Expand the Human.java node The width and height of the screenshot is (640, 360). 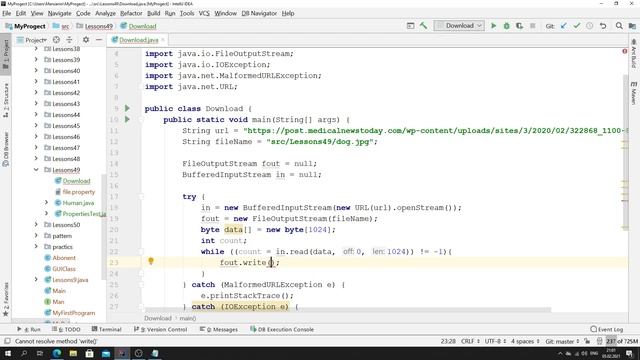click(47, 202)
